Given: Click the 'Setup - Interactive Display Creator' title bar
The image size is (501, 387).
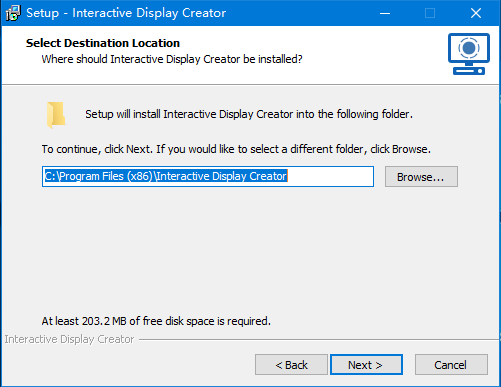Looking at the screenshot, I should point(126,13).
